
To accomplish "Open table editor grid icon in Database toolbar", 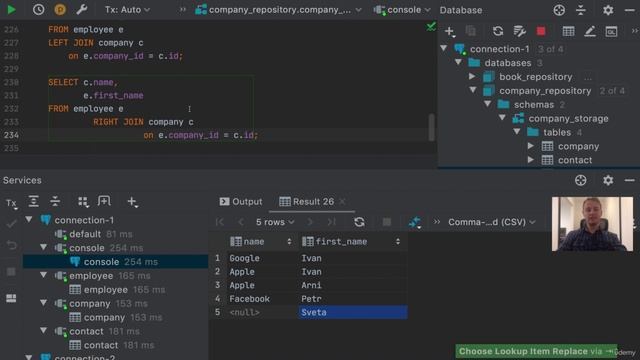I will click(568, 31).
